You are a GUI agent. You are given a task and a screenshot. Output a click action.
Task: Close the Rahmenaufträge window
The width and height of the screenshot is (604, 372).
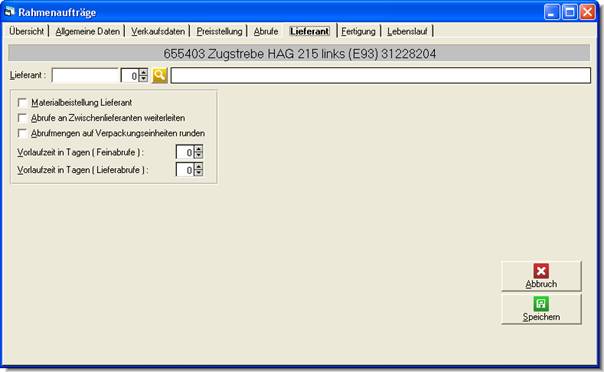coord(587,12)
